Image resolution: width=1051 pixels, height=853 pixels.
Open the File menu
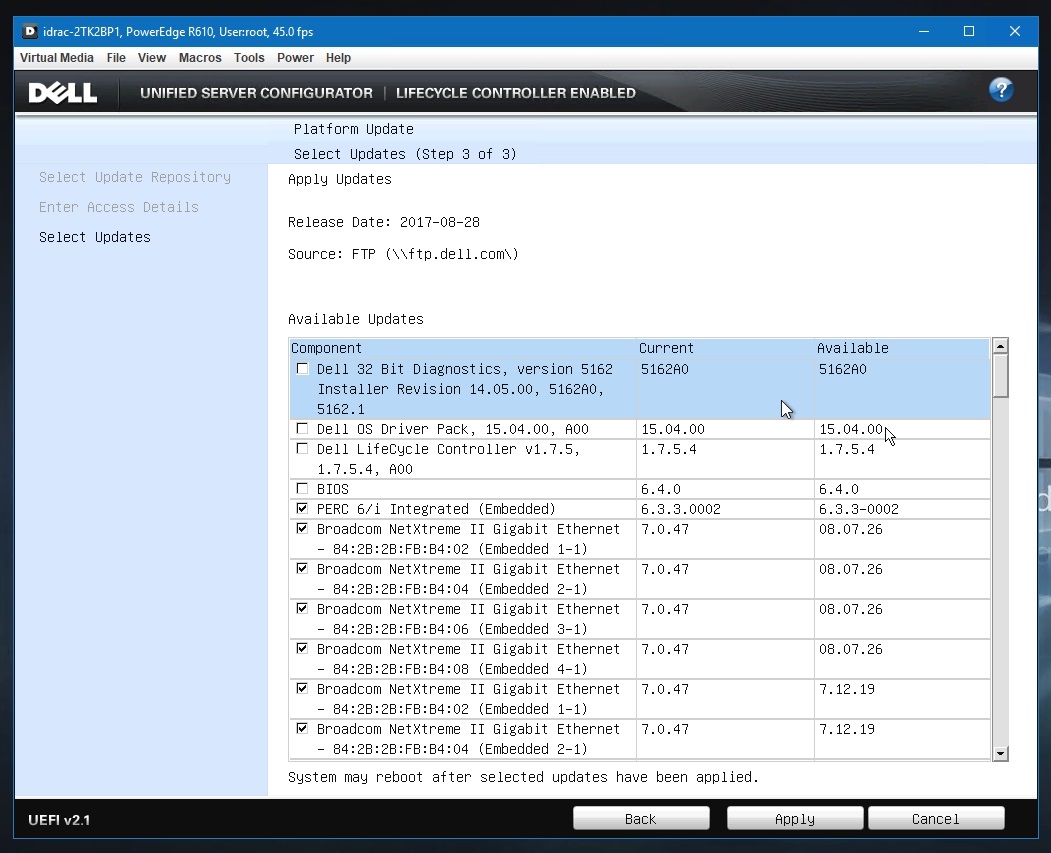[116, 58]
